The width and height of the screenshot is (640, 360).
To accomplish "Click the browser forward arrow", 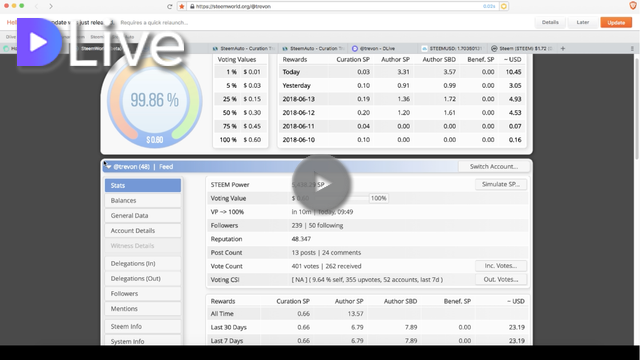I will click(x=51, y=6).
